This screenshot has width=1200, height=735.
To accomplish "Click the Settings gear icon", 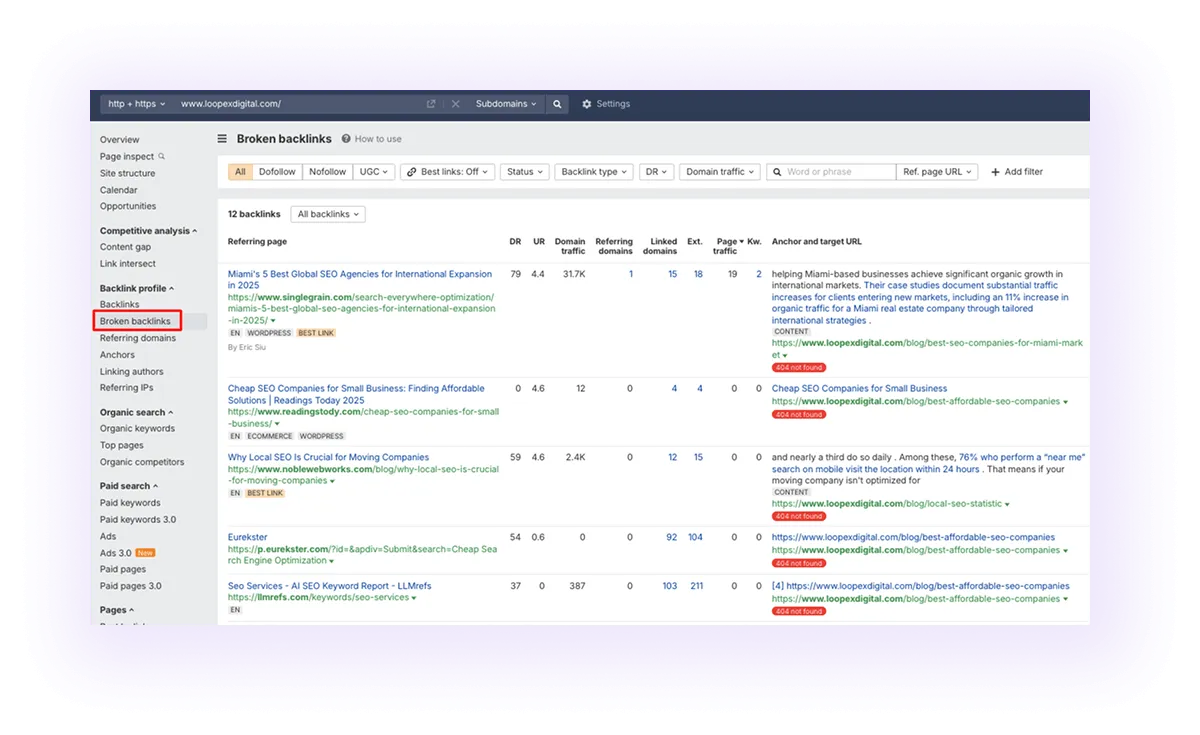I will [585, 103].
